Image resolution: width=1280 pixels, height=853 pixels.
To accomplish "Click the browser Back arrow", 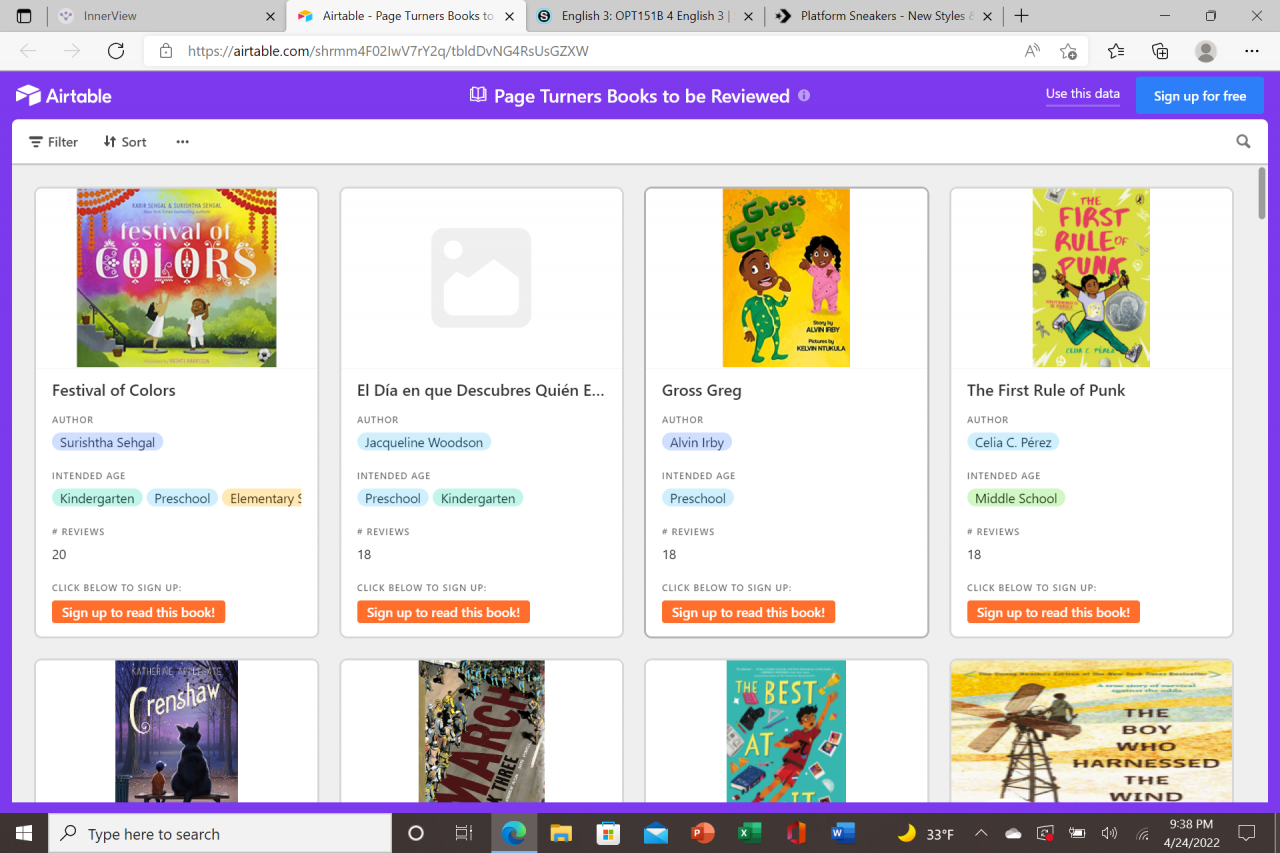I will [28, 51].
